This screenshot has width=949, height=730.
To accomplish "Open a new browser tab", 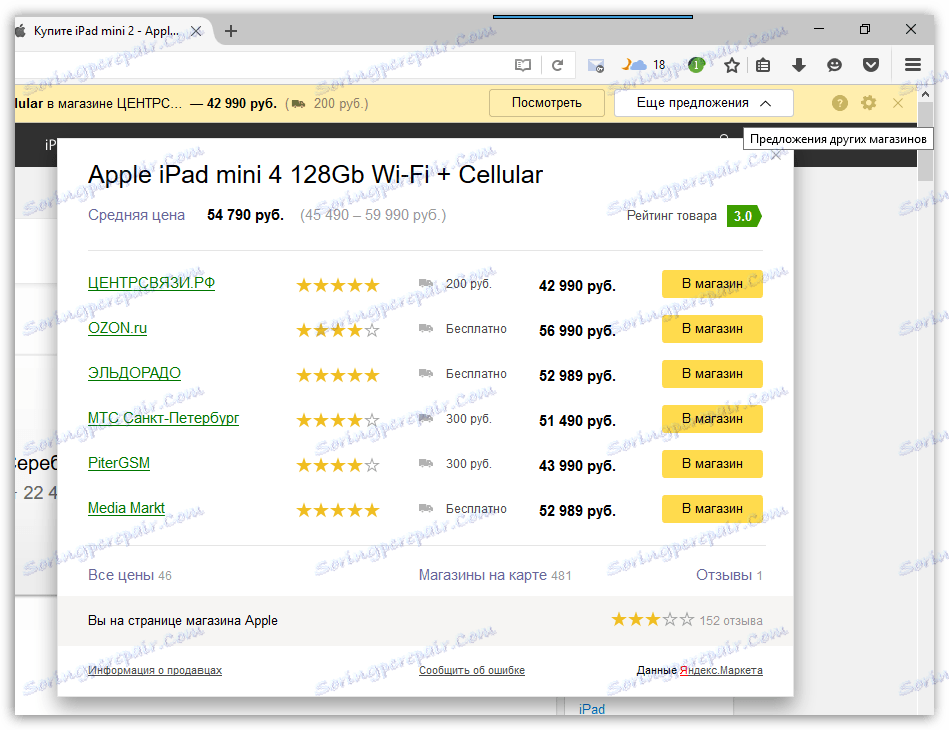I will [231, 31].
